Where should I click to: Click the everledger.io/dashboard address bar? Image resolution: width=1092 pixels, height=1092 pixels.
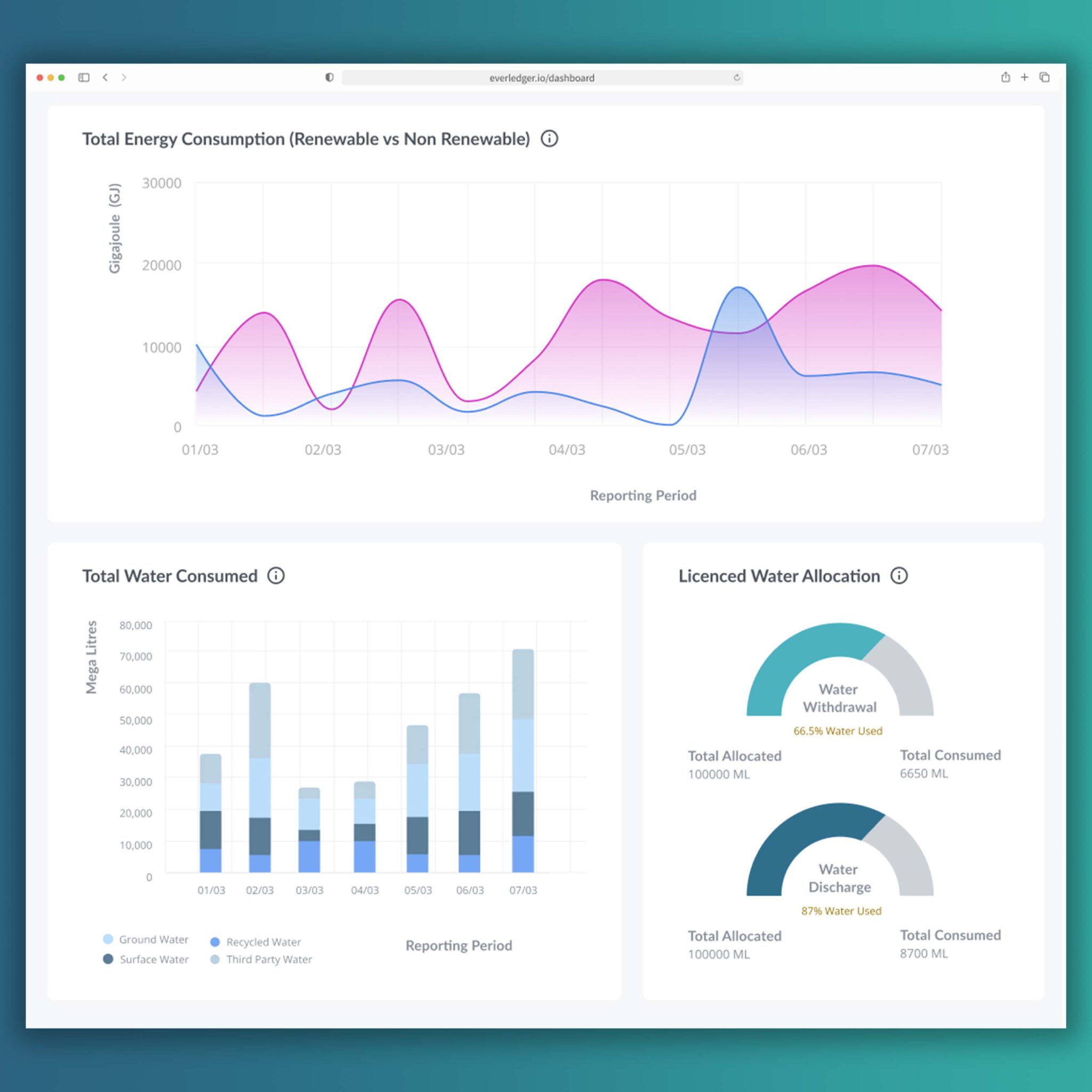(542, 78)
